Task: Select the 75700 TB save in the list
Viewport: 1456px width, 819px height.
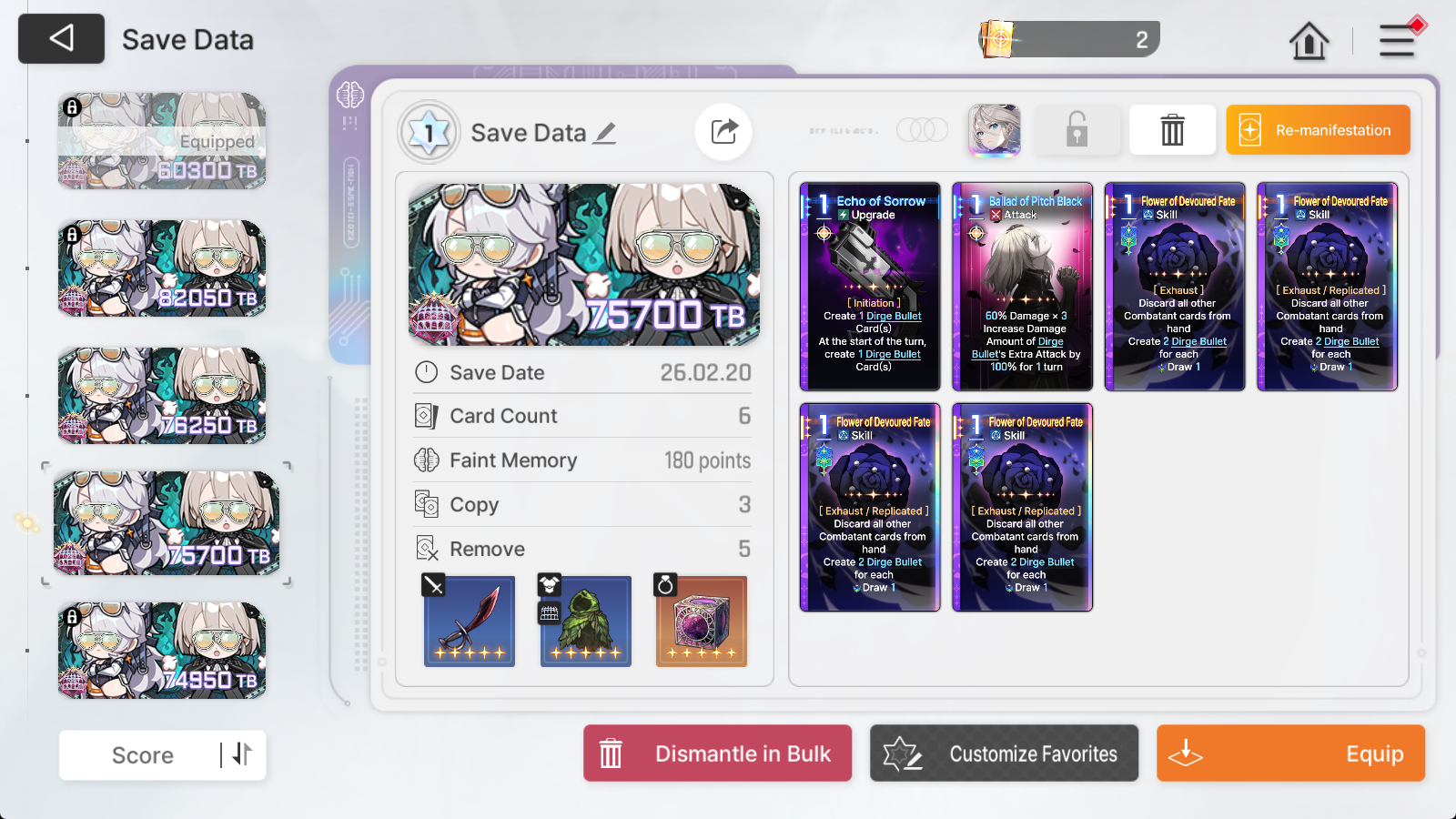Action: tap(166, 523)
